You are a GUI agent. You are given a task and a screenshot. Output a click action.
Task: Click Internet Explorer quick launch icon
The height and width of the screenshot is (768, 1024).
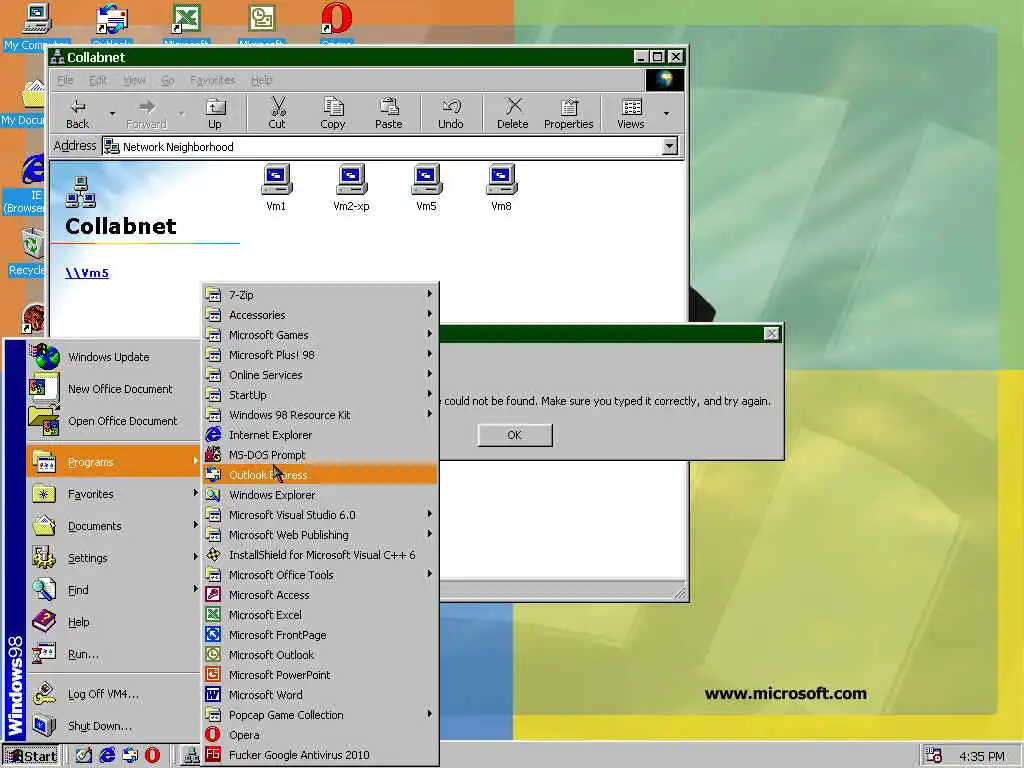click(x=107, y=756)
